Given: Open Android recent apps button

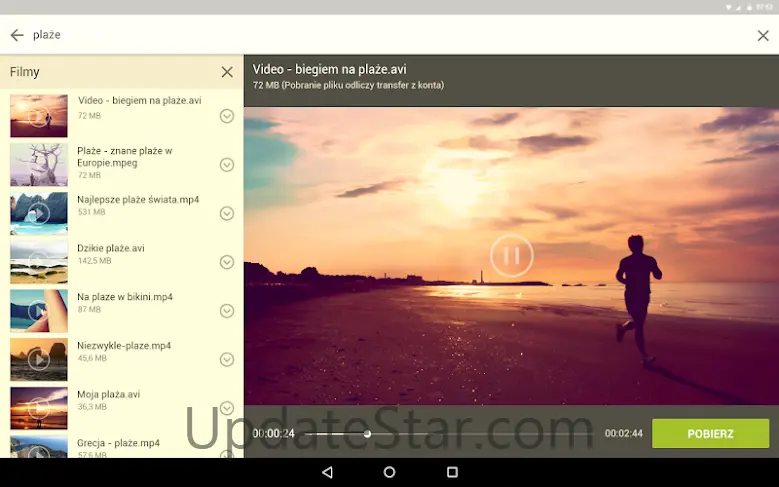Looking at the screenshot, I should tap(452, 472).
